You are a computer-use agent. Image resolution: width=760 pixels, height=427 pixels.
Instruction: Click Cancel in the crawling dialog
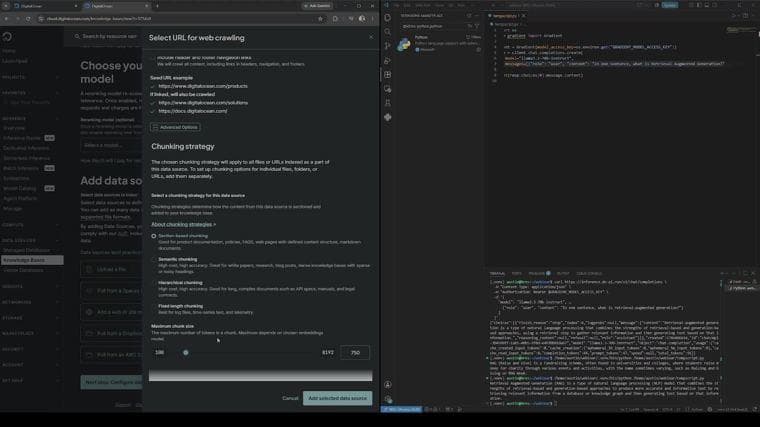click(x=290, y=398)
